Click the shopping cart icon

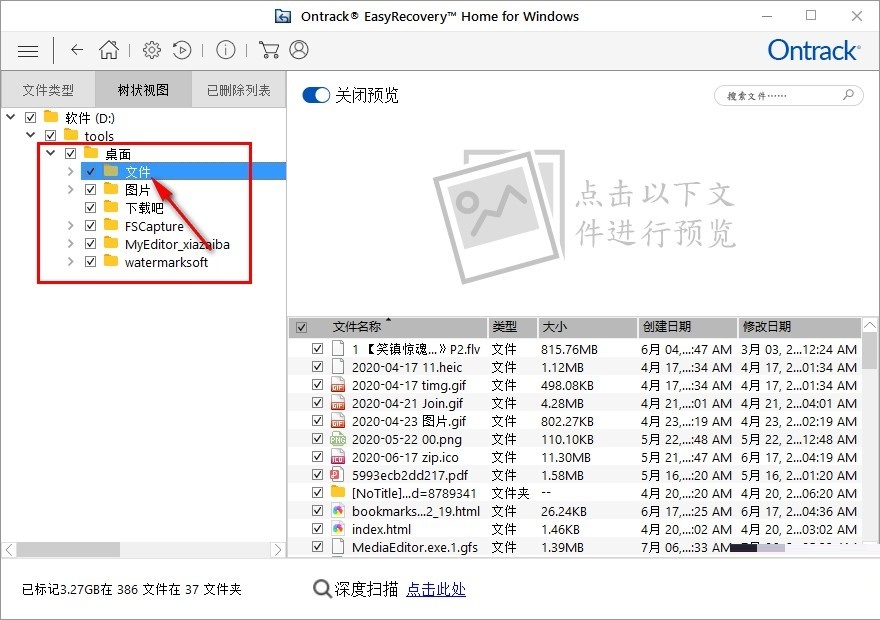[x=268, y=50]
